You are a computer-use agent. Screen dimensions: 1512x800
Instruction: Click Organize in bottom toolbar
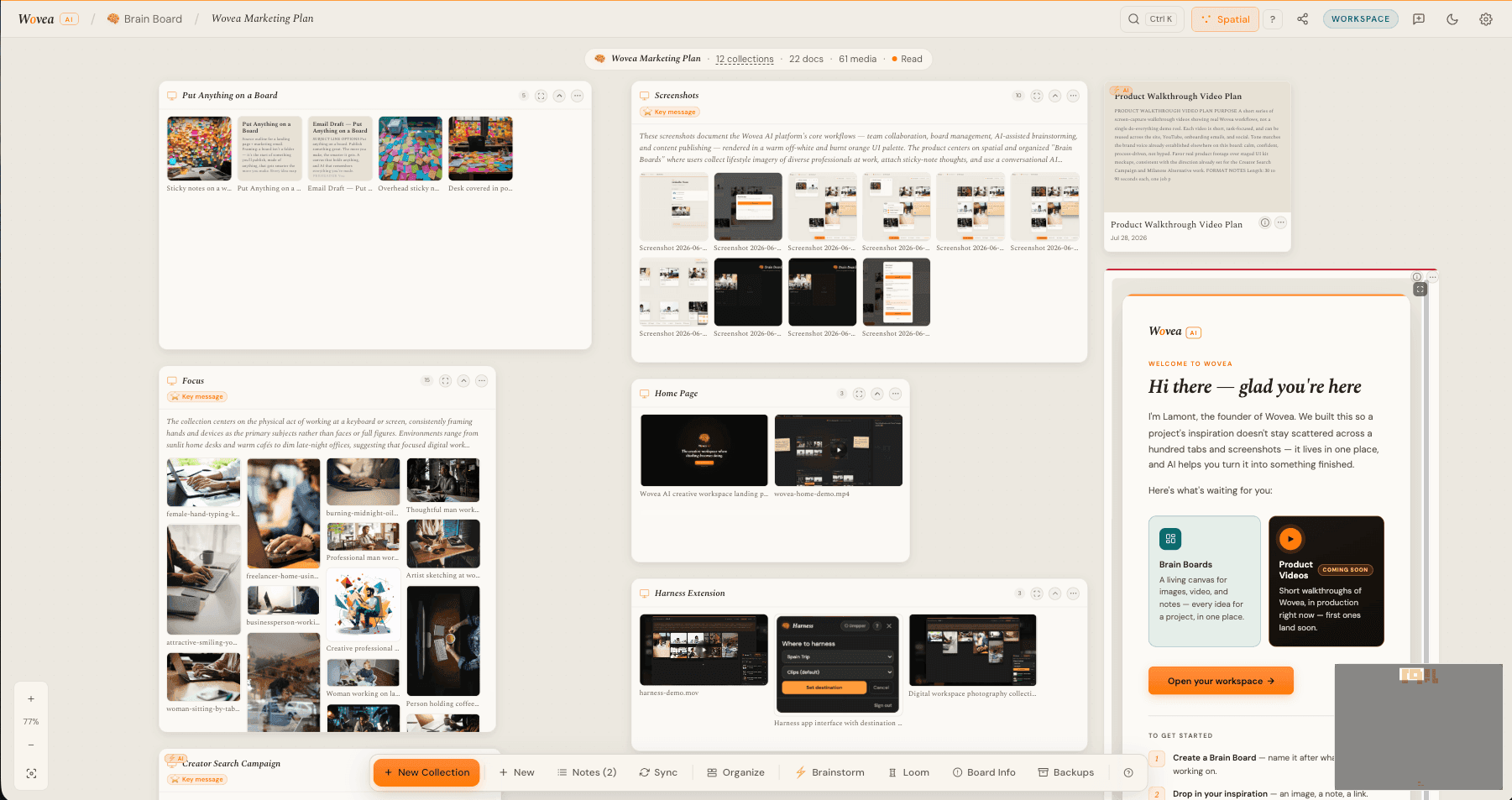tap(735, 772)
